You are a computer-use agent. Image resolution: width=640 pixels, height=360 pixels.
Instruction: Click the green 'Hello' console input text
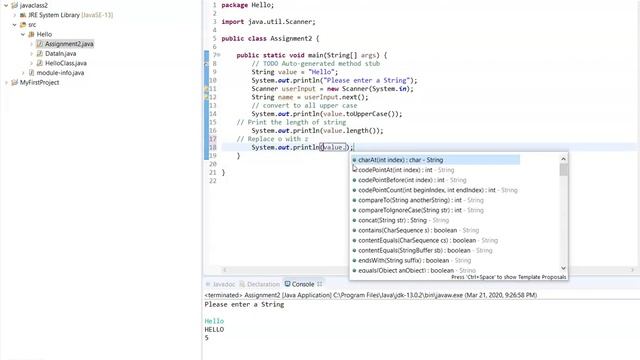(x=214, y=321)
